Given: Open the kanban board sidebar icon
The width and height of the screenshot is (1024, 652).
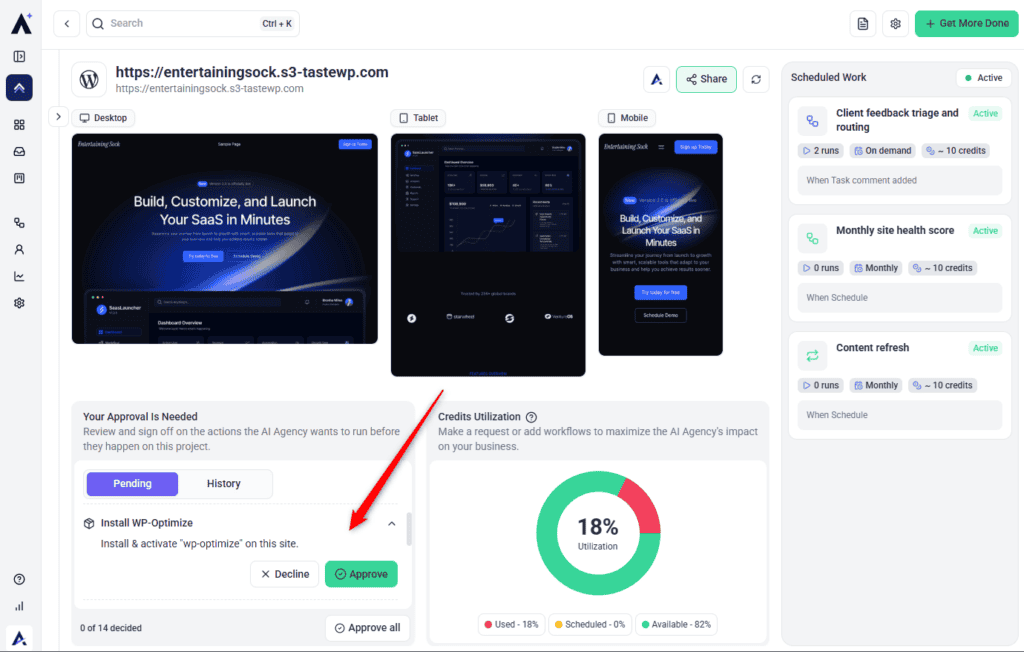Looking at the screenshot, I should click(x=20, y=178).
